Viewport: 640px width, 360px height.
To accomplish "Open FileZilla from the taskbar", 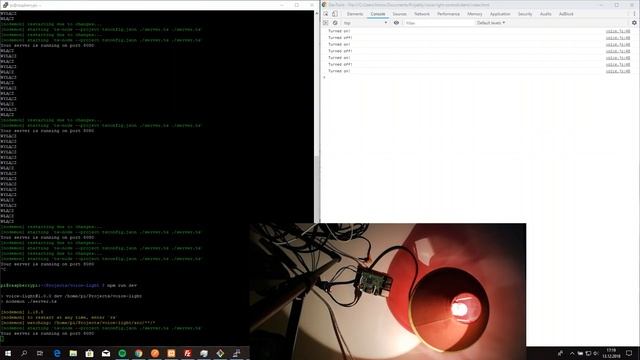I will [x=187, y=353].
